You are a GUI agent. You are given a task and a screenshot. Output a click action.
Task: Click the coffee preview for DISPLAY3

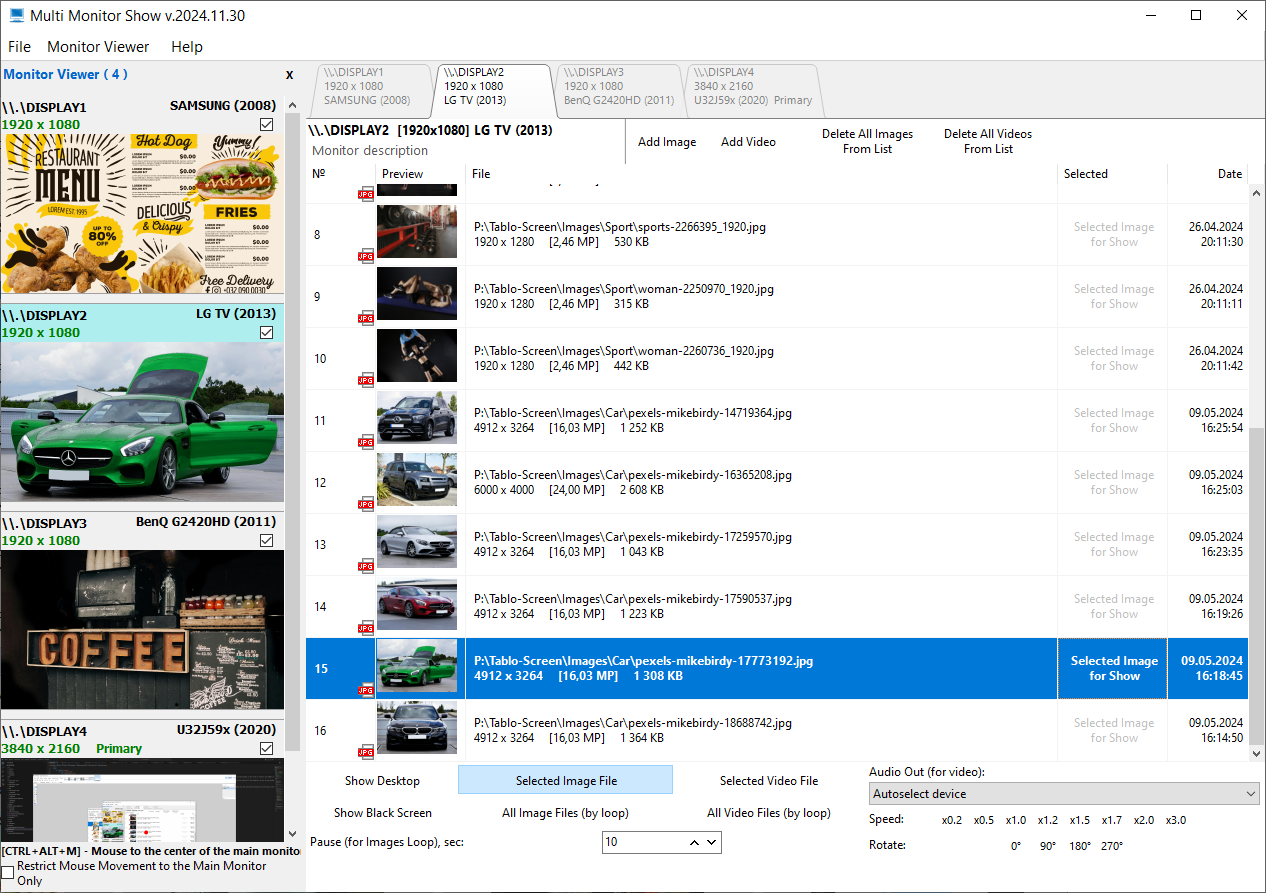click(142, 630)
